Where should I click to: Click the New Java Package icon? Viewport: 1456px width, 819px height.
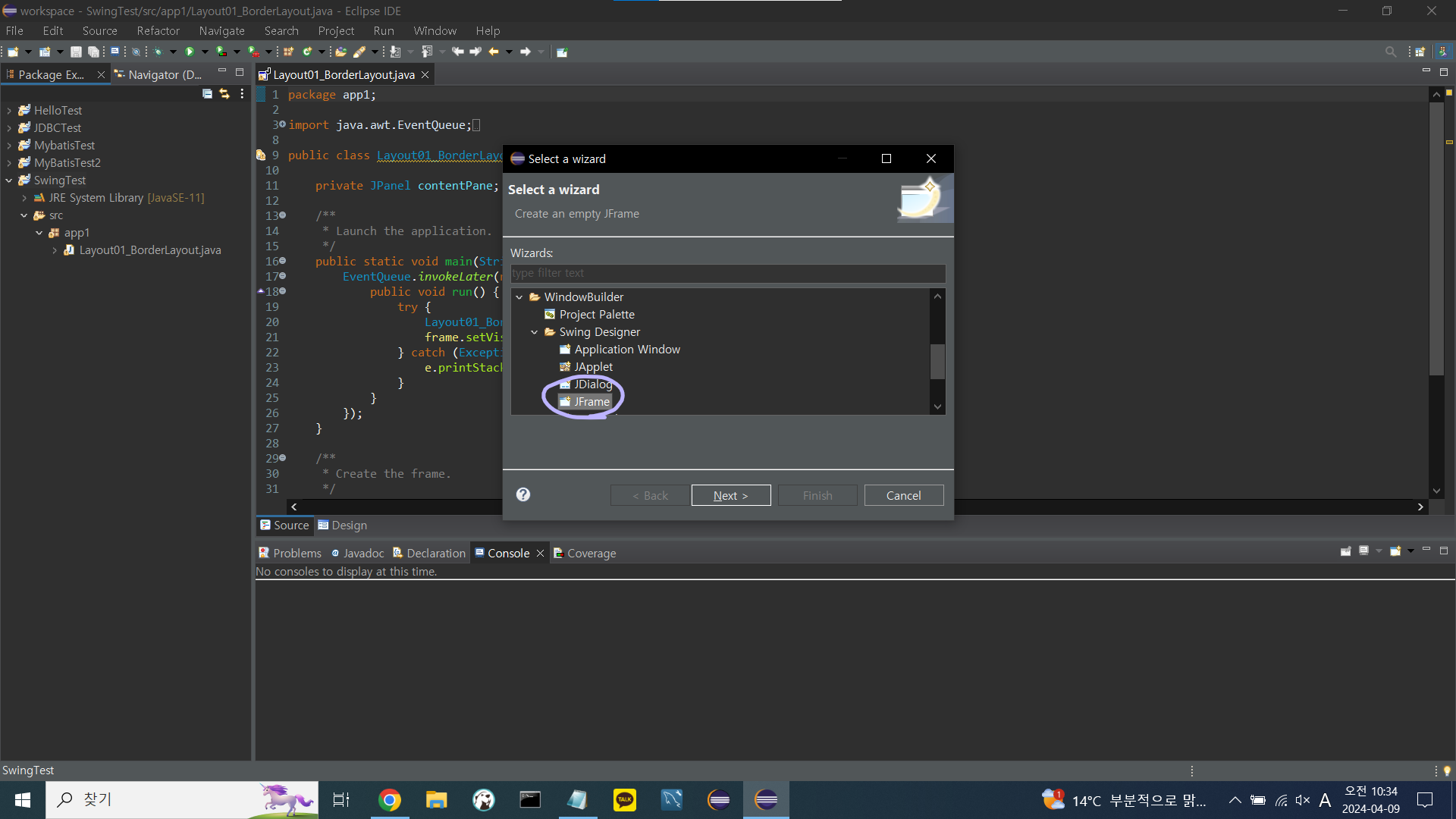[289, 52]
